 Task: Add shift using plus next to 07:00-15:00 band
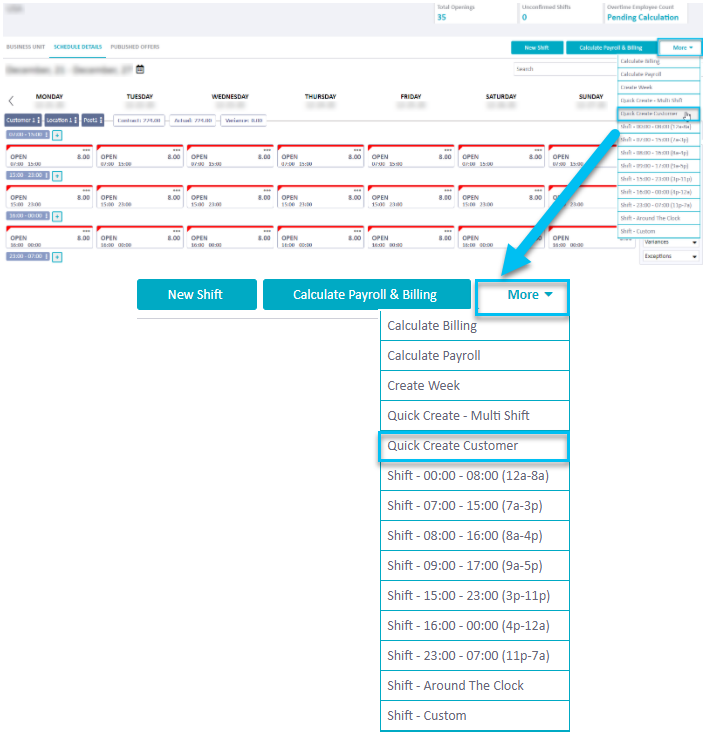(x=57, y=136)
